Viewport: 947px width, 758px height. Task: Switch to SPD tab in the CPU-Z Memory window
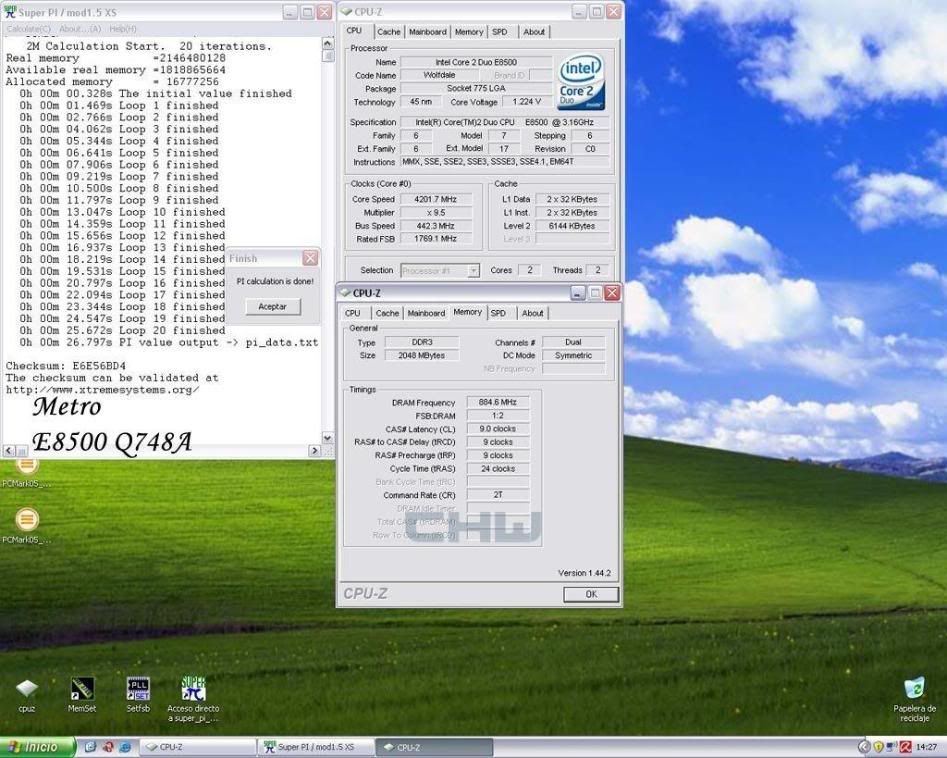pos(498,313)
